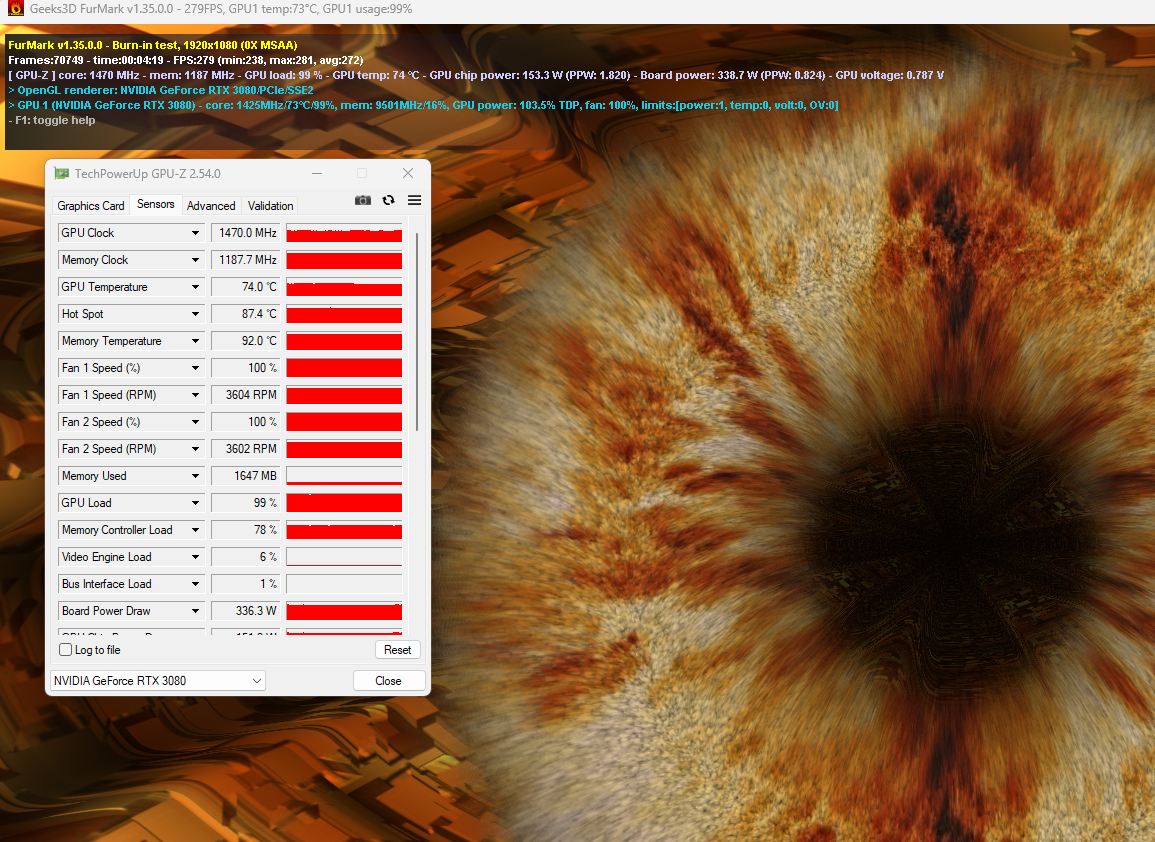Click the 1470.0 MHz GPU clock value
1155x842 pixels.
[245, 233]
